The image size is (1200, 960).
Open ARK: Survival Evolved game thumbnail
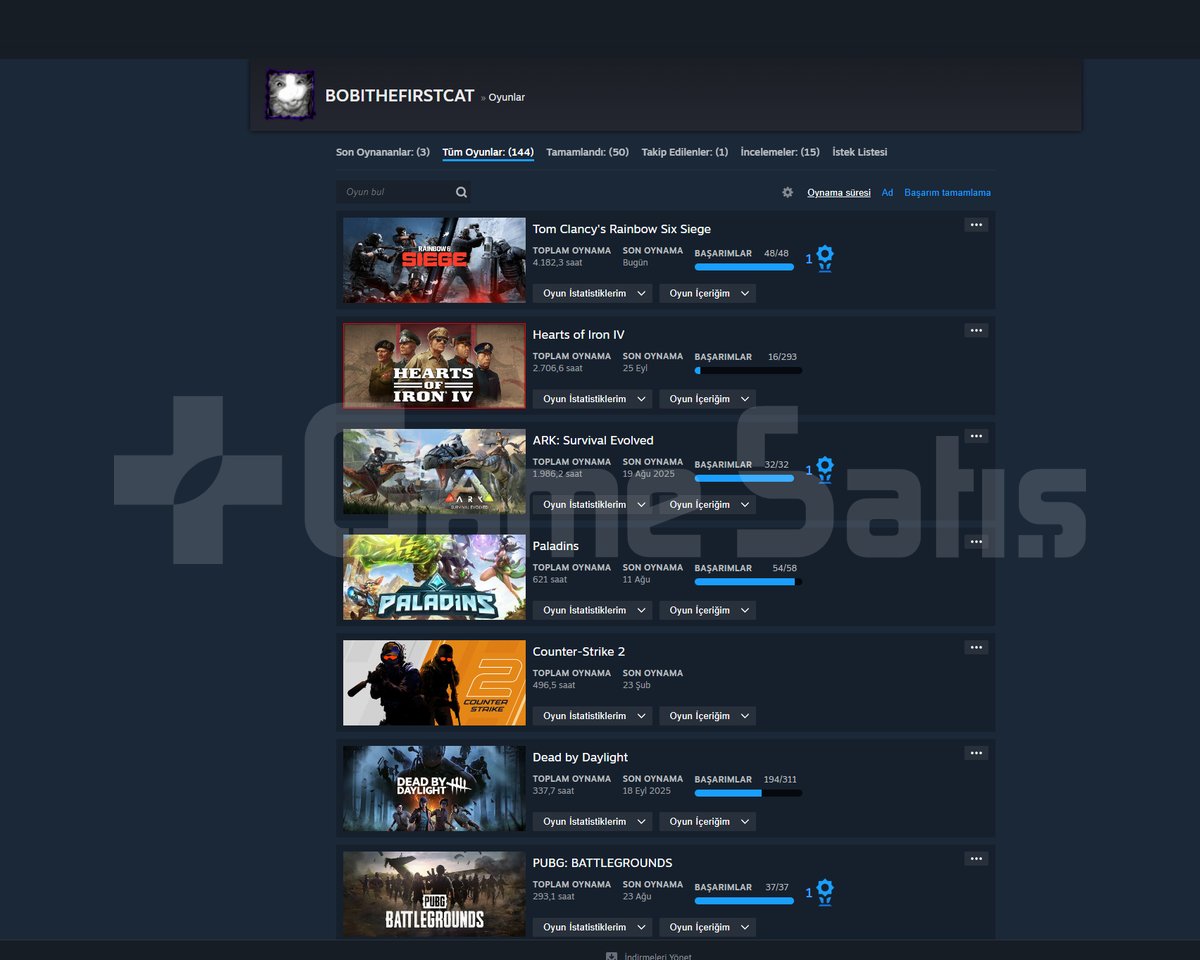[434, 472]
